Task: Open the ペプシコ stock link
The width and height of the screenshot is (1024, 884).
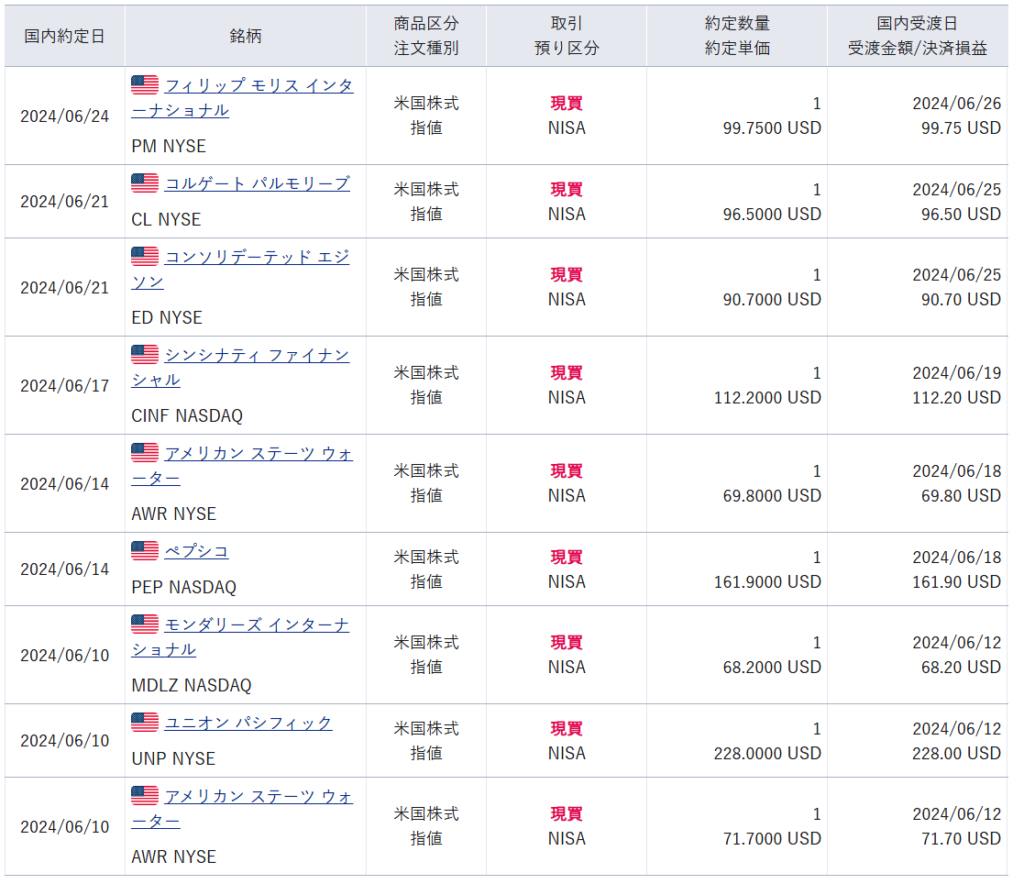Action: tap(197, 552)
